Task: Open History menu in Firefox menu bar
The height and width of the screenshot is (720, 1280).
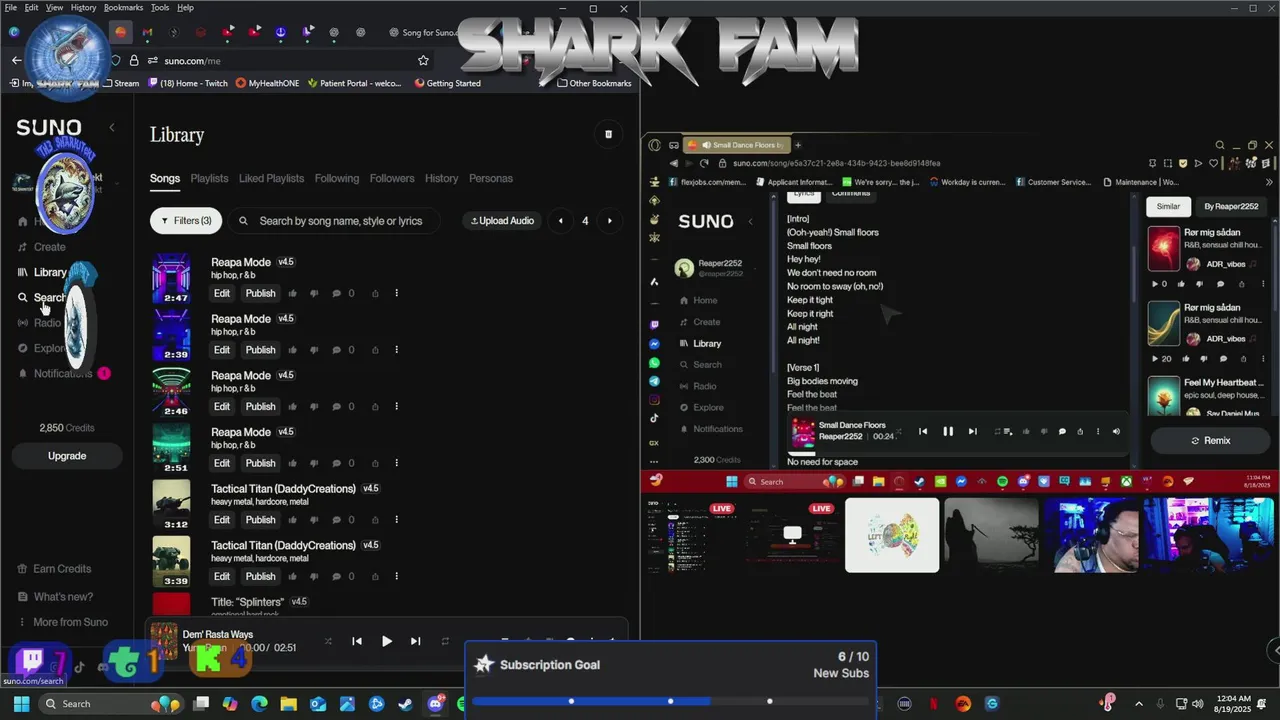Action: click(x=83, y=7)
